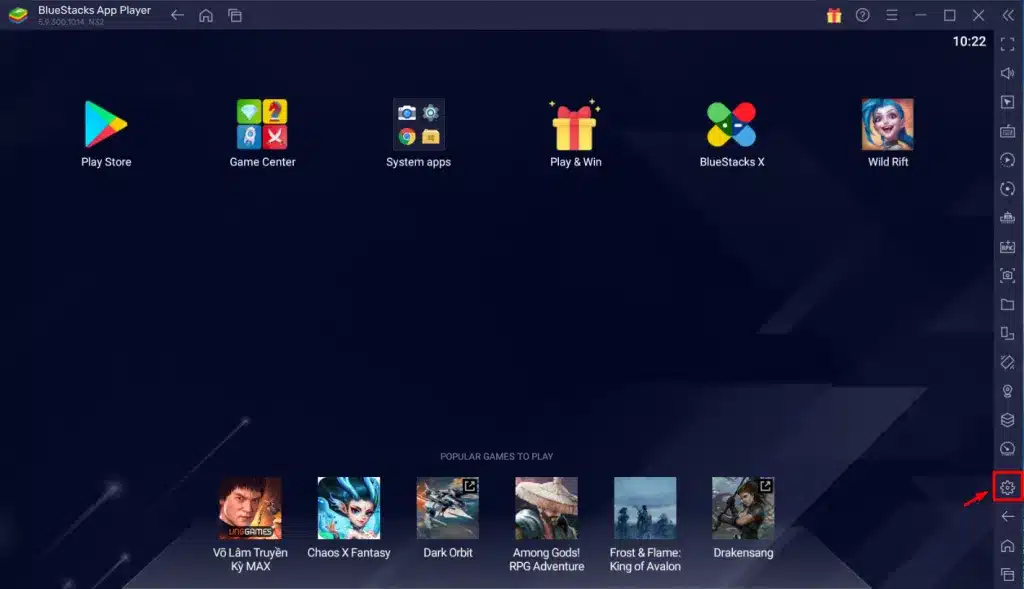Click the shake device icon in side toolbar
Screen dimensions: 1024x589
(1008, 362)
